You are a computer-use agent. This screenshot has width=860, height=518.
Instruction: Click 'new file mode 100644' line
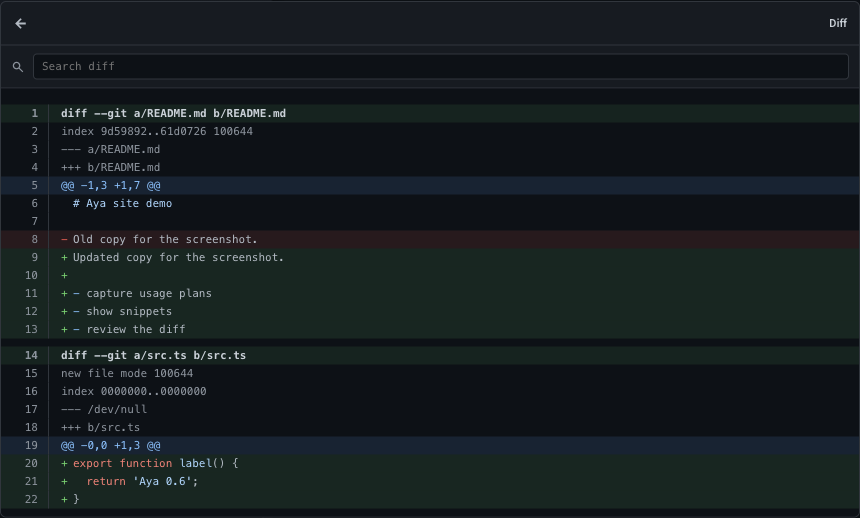pos(430,373)
